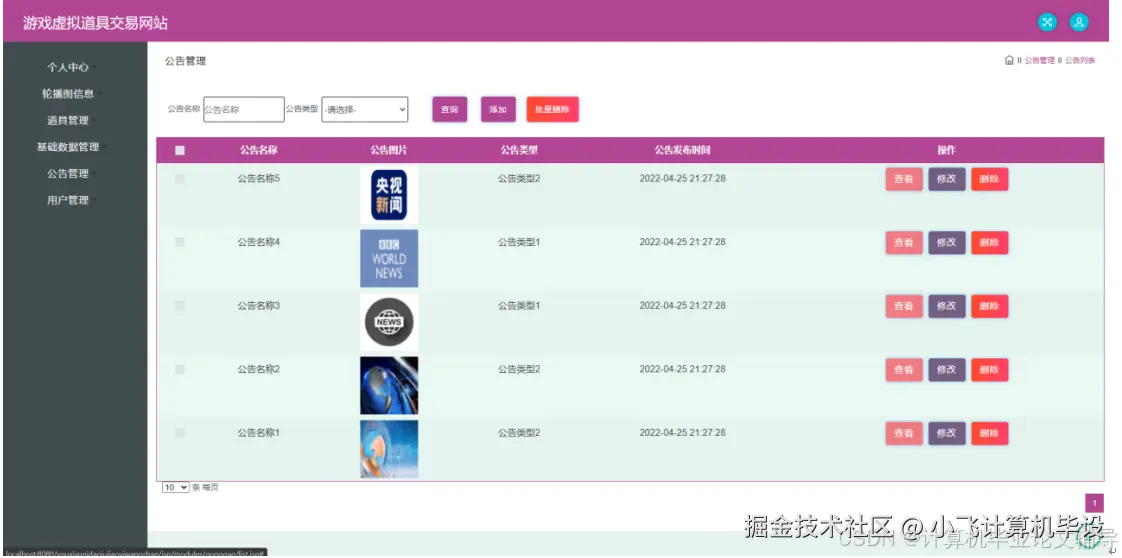Click the 公告名称4 name cell

coord(258,242)
